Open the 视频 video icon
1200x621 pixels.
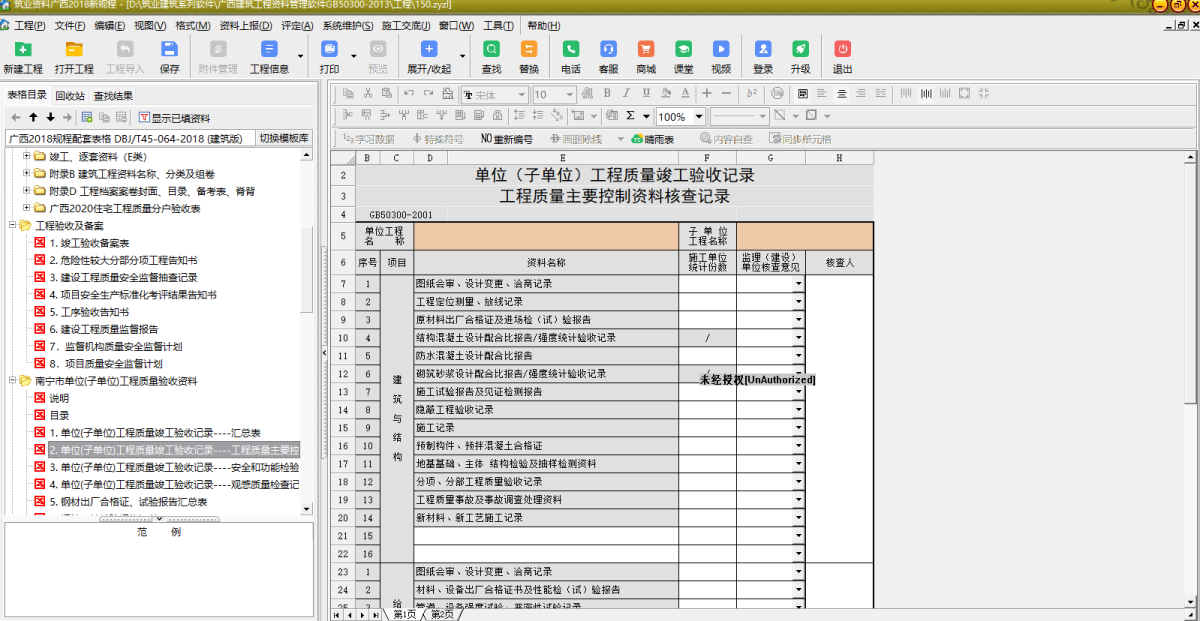[x=721, y=56]
